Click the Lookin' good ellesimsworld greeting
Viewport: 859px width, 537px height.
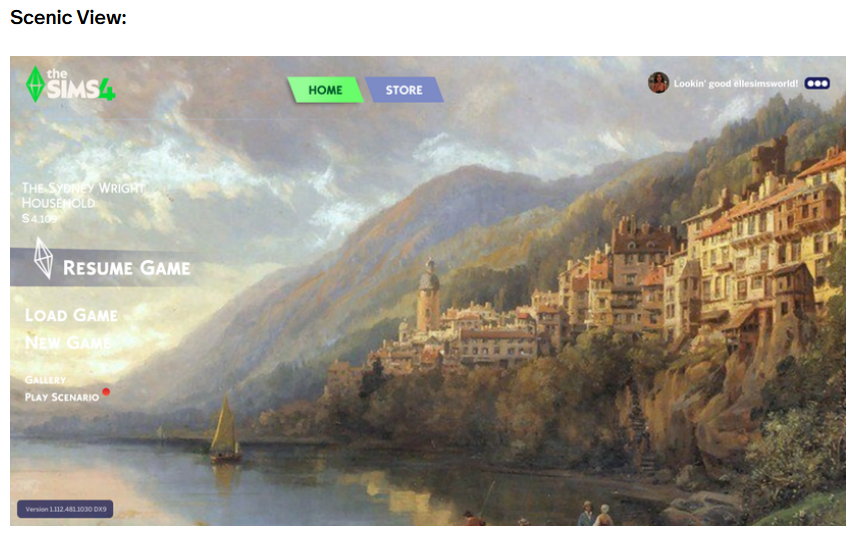736,83
